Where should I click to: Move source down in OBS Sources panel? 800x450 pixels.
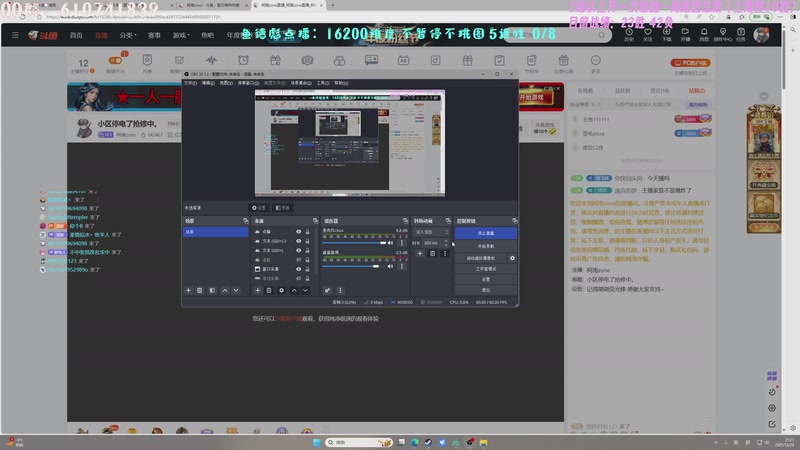pyautogui.click(x=305, y=290)
